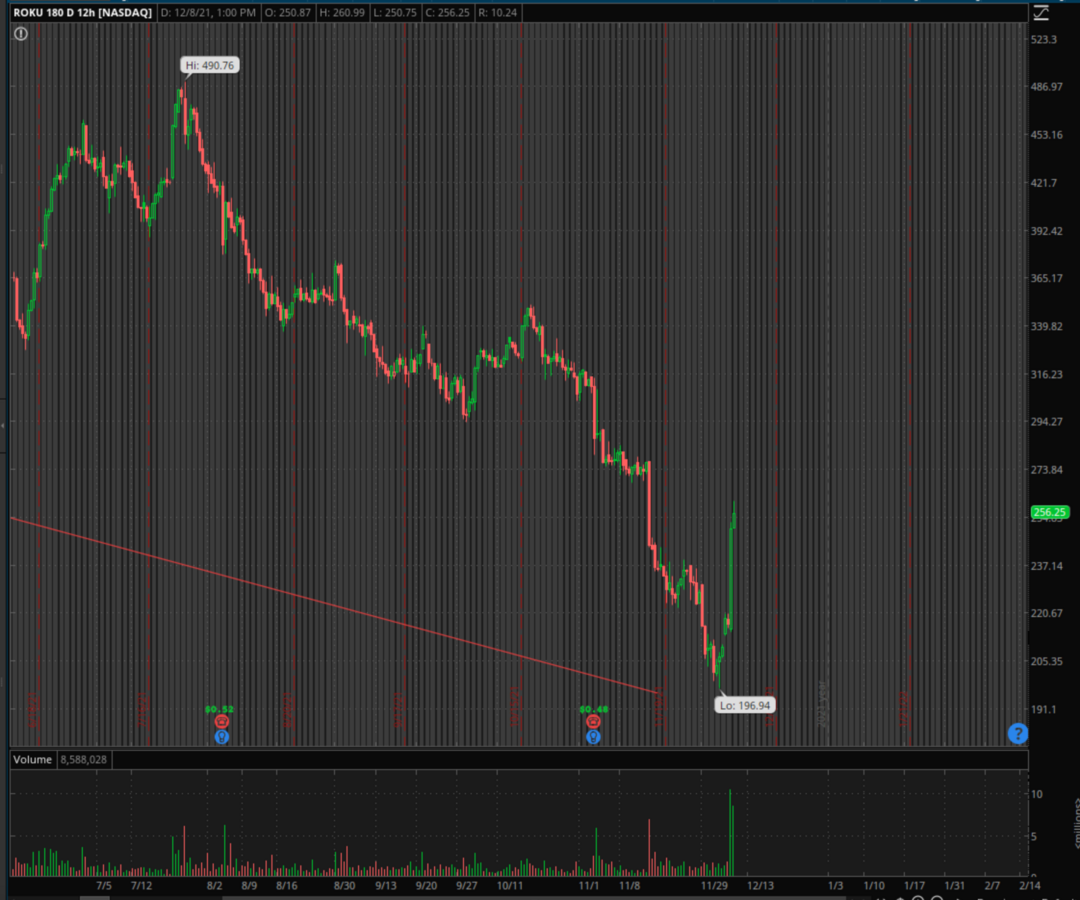1080x900 pixels.
Task: Click the green 256.25 current price tag
Action: [1050, 512]
